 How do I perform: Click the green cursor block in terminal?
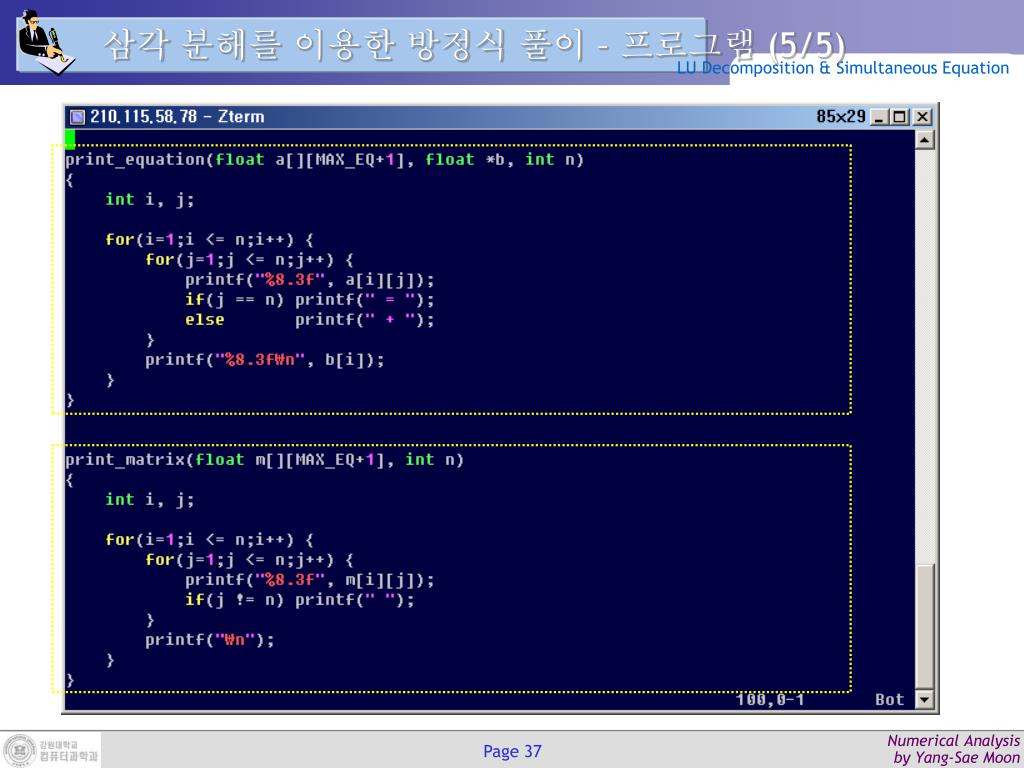70,139
